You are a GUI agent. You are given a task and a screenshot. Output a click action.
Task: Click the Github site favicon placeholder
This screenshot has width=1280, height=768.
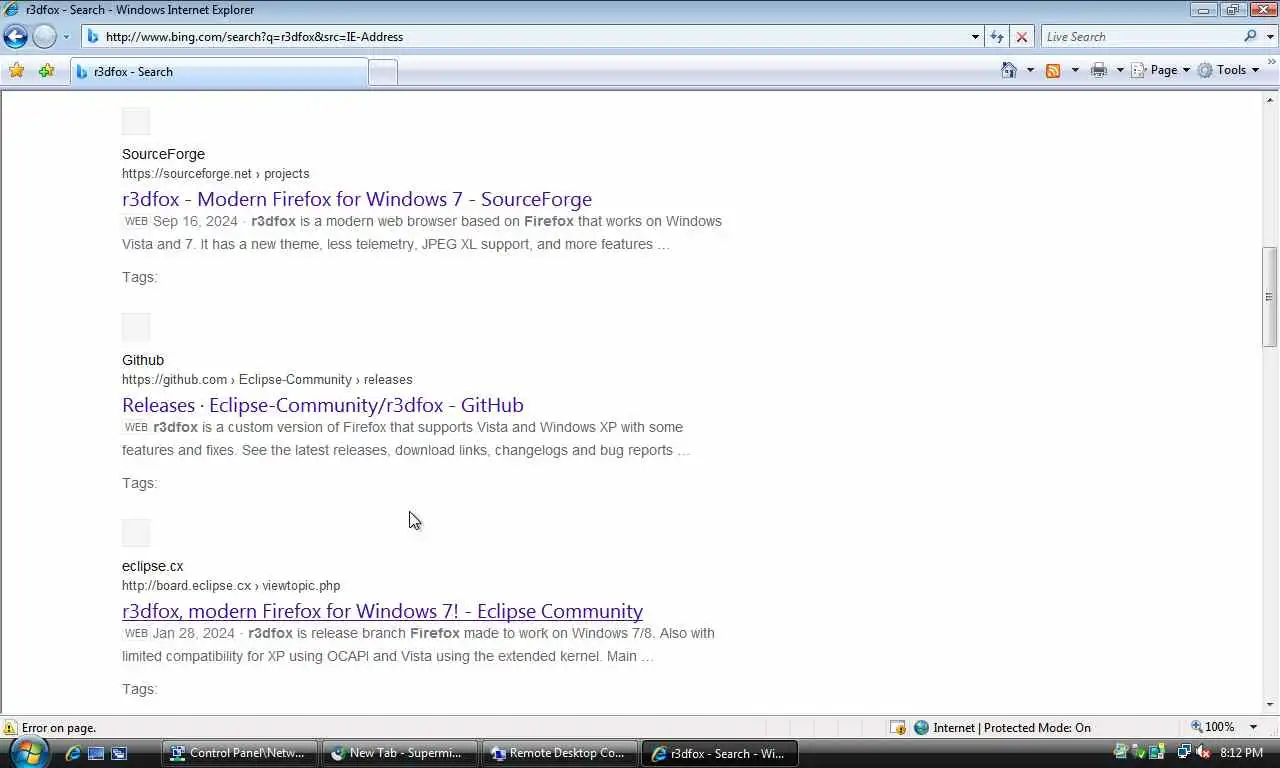click(136, 327)
